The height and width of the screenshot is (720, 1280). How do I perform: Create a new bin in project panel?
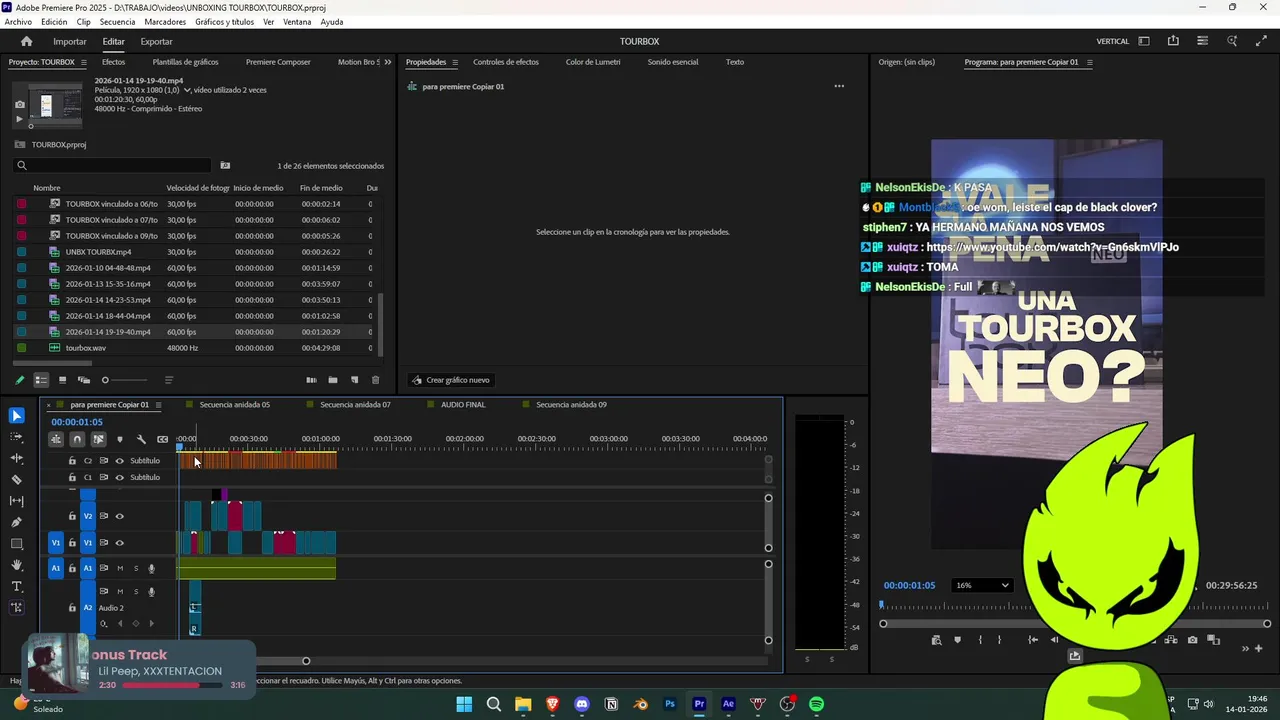click(x=333, y=380)
